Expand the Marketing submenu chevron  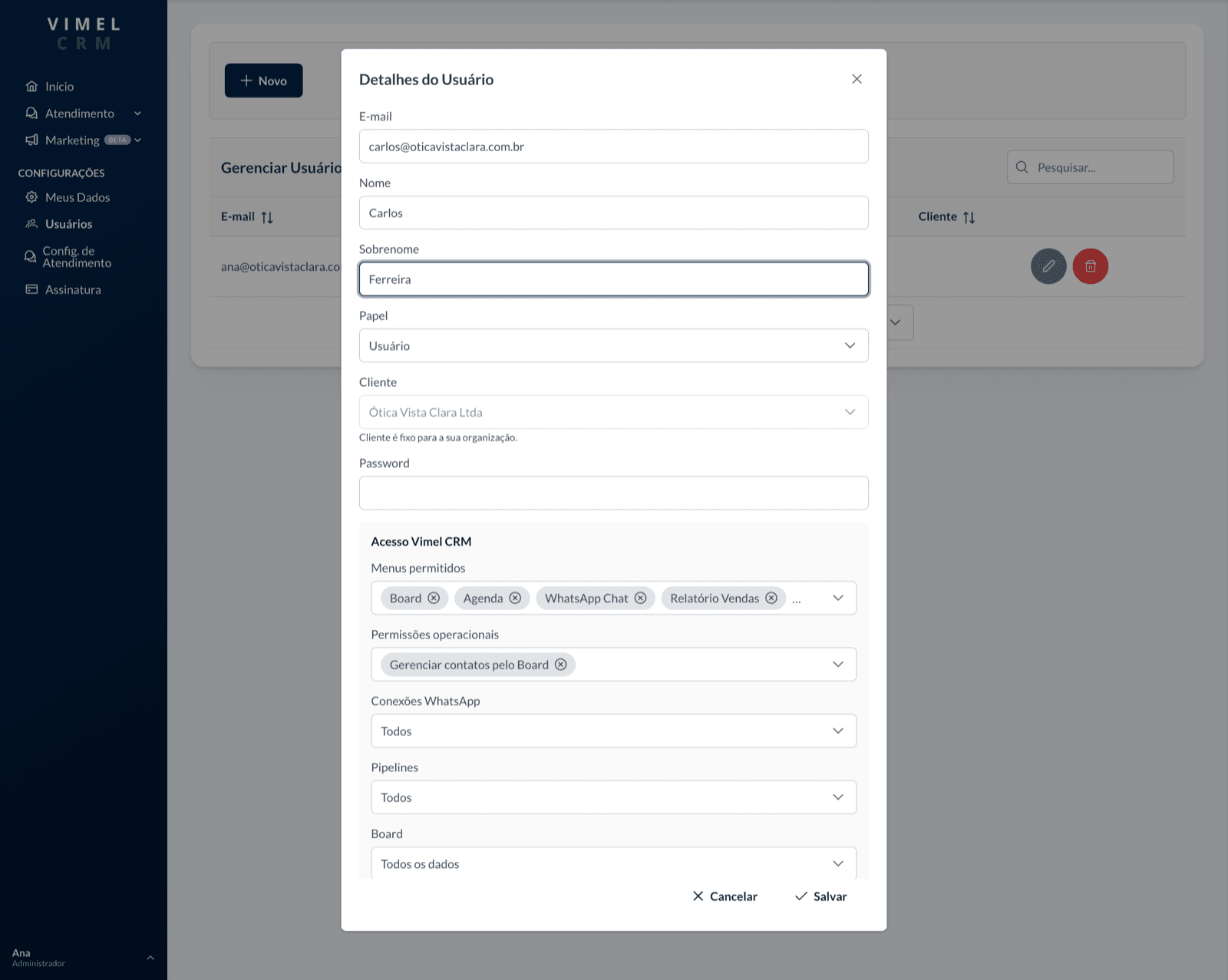click(138, 140)
